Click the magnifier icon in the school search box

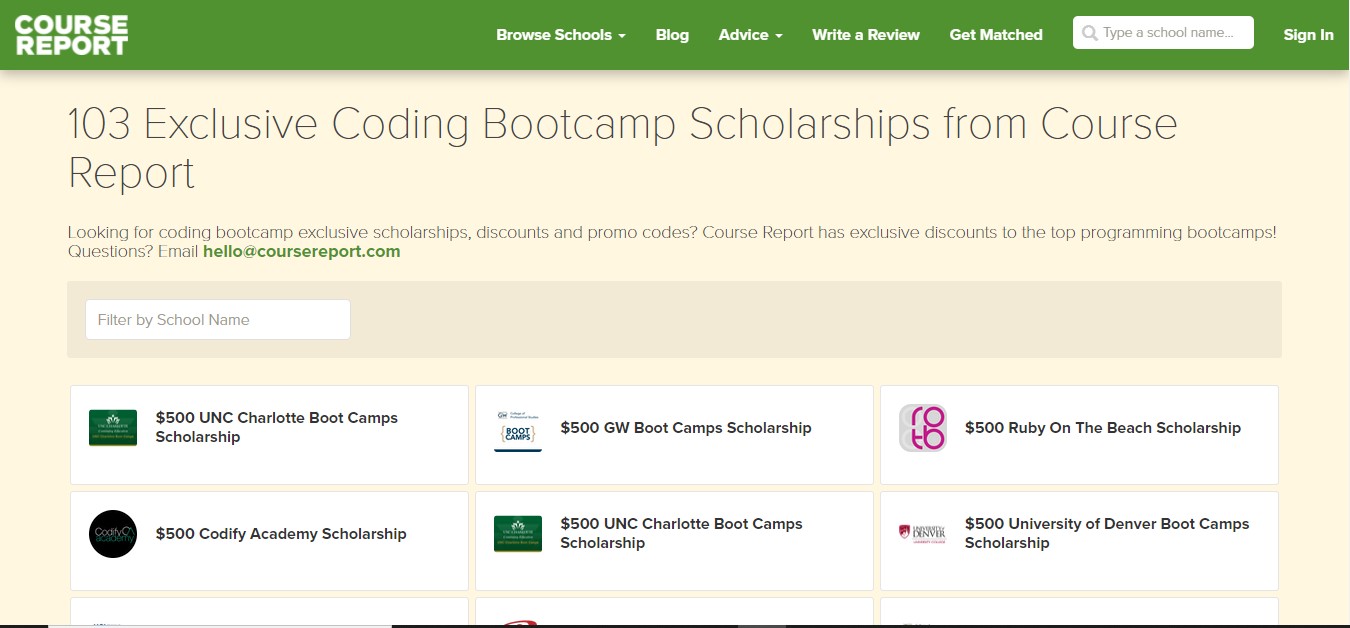click(x=1089, y=33)
